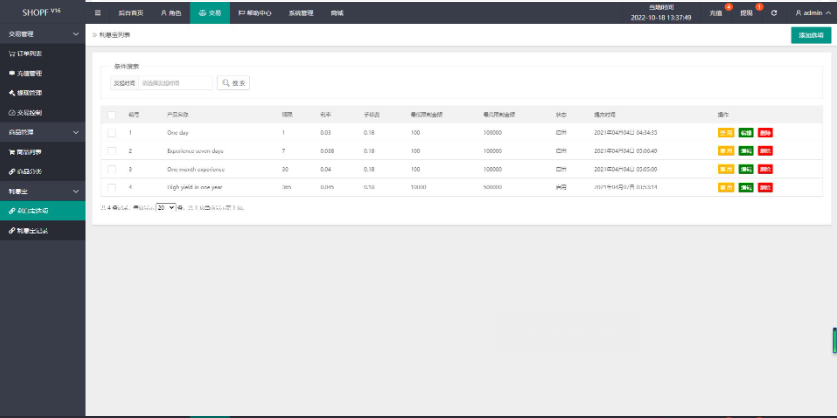The width and height of the screenshot is (837, 418).
Task: Click period value 365
Action: point(285,187)
